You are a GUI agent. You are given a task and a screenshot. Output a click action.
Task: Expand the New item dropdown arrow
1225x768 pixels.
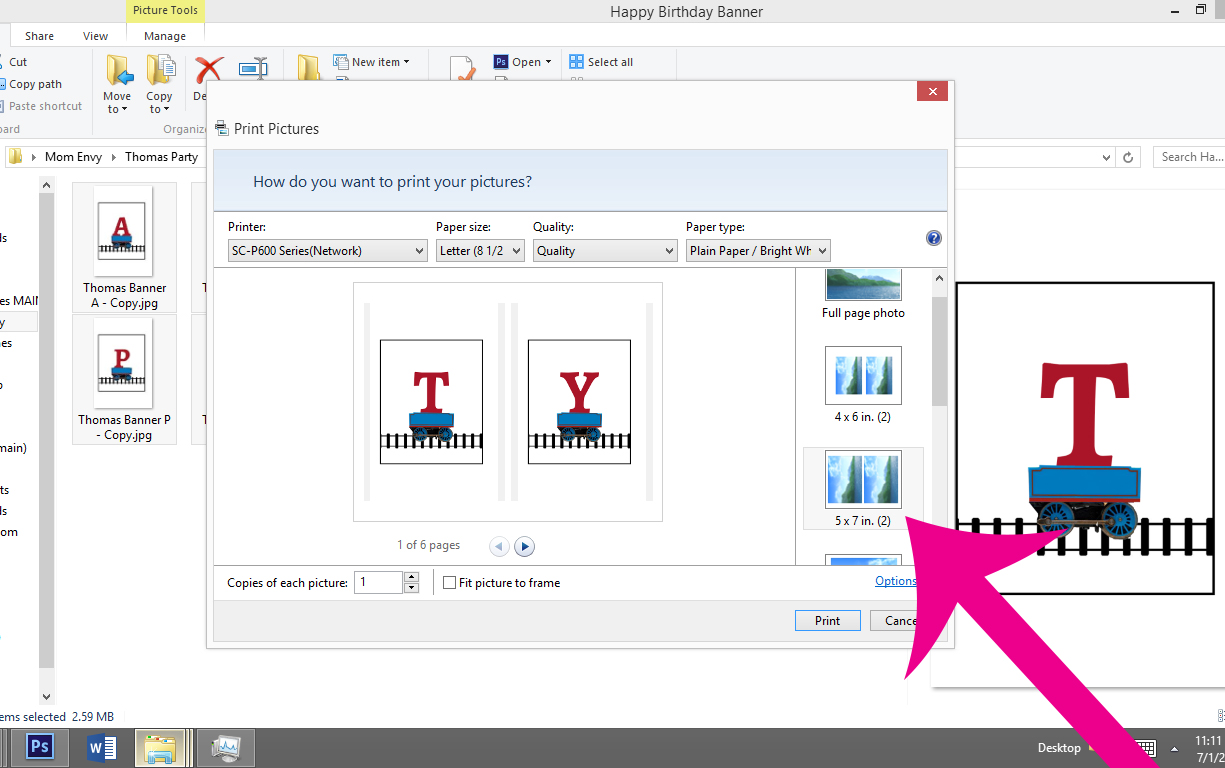tap(406, 62)
